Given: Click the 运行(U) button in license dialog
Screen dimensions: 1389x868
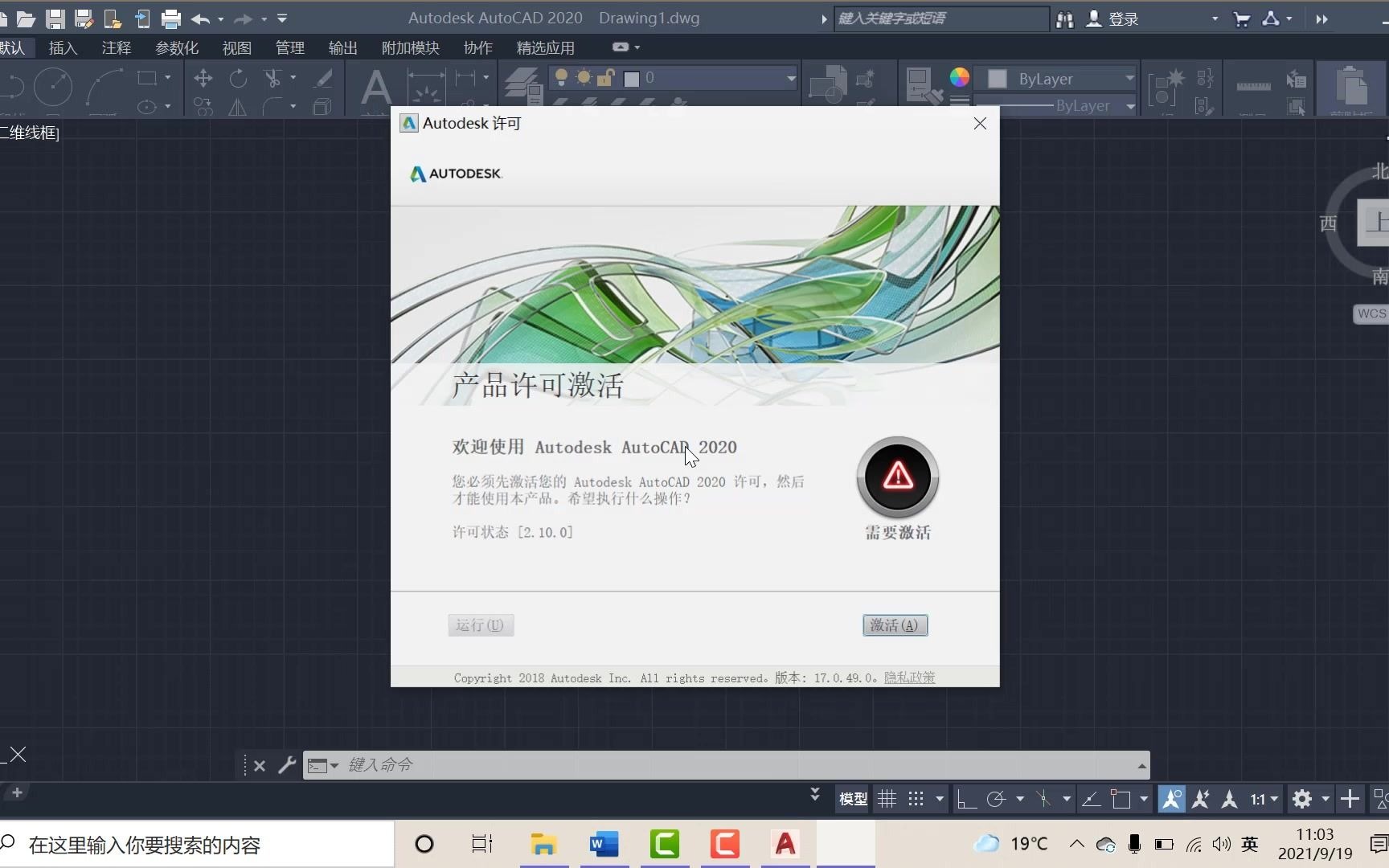Looking at the screenshot, I should pos(481,625).
